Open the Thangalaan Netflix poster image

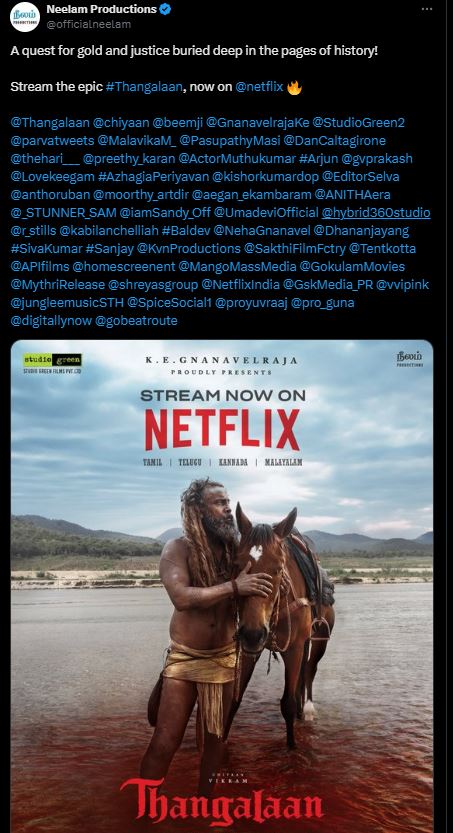(222, 586)
